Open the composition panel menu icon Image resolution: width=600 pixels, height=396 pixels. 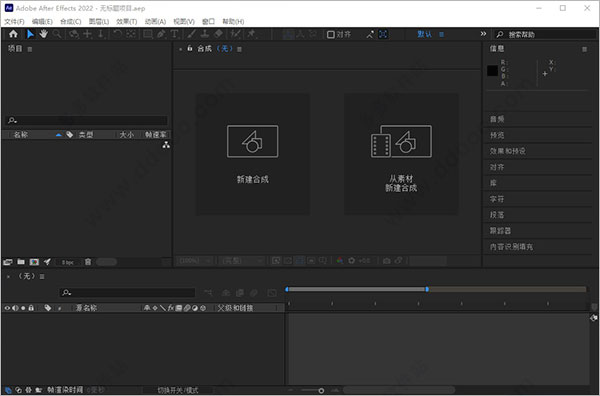[x=239, y=49]
